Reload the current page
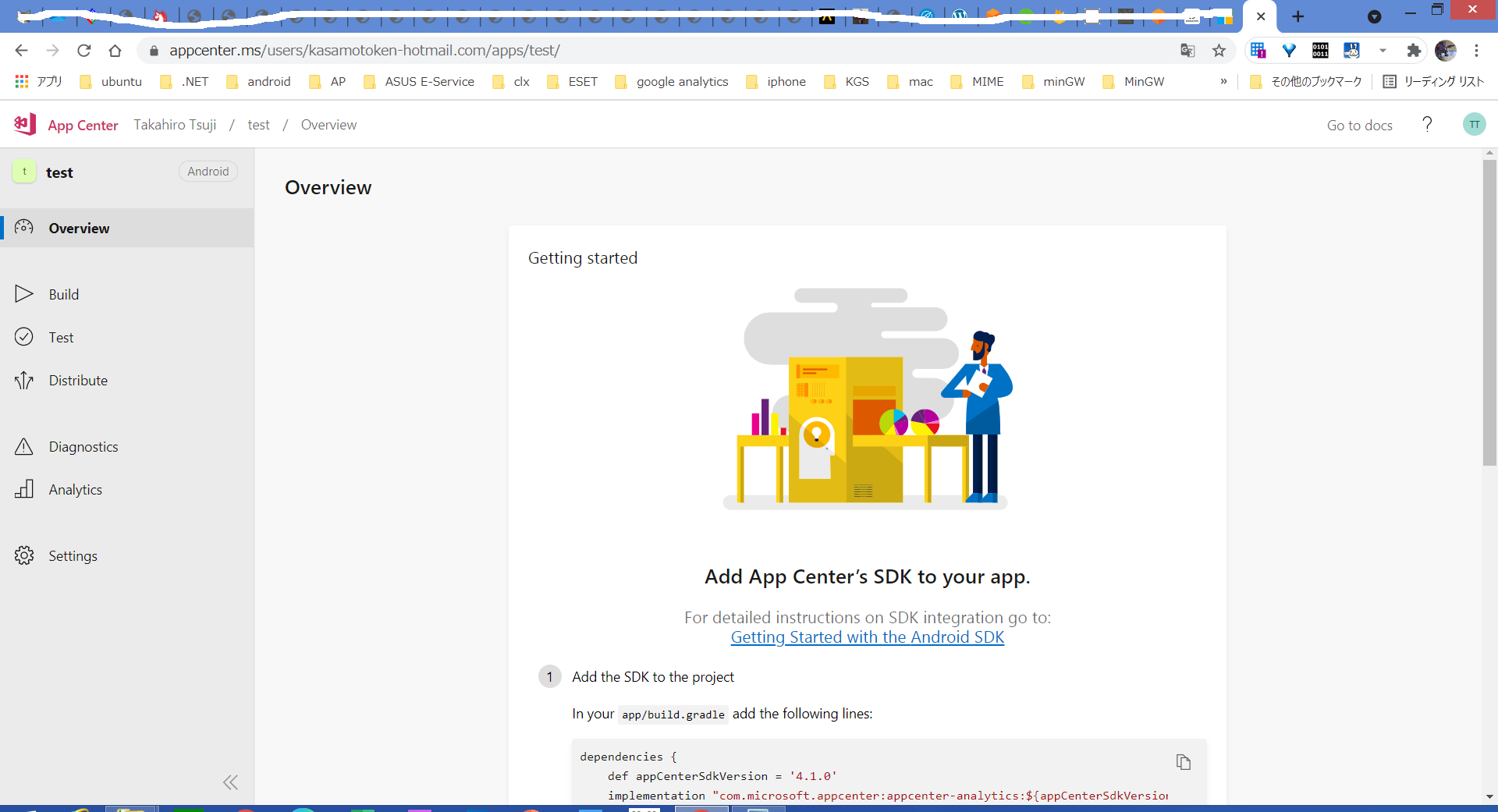 [x=83, y=51]
